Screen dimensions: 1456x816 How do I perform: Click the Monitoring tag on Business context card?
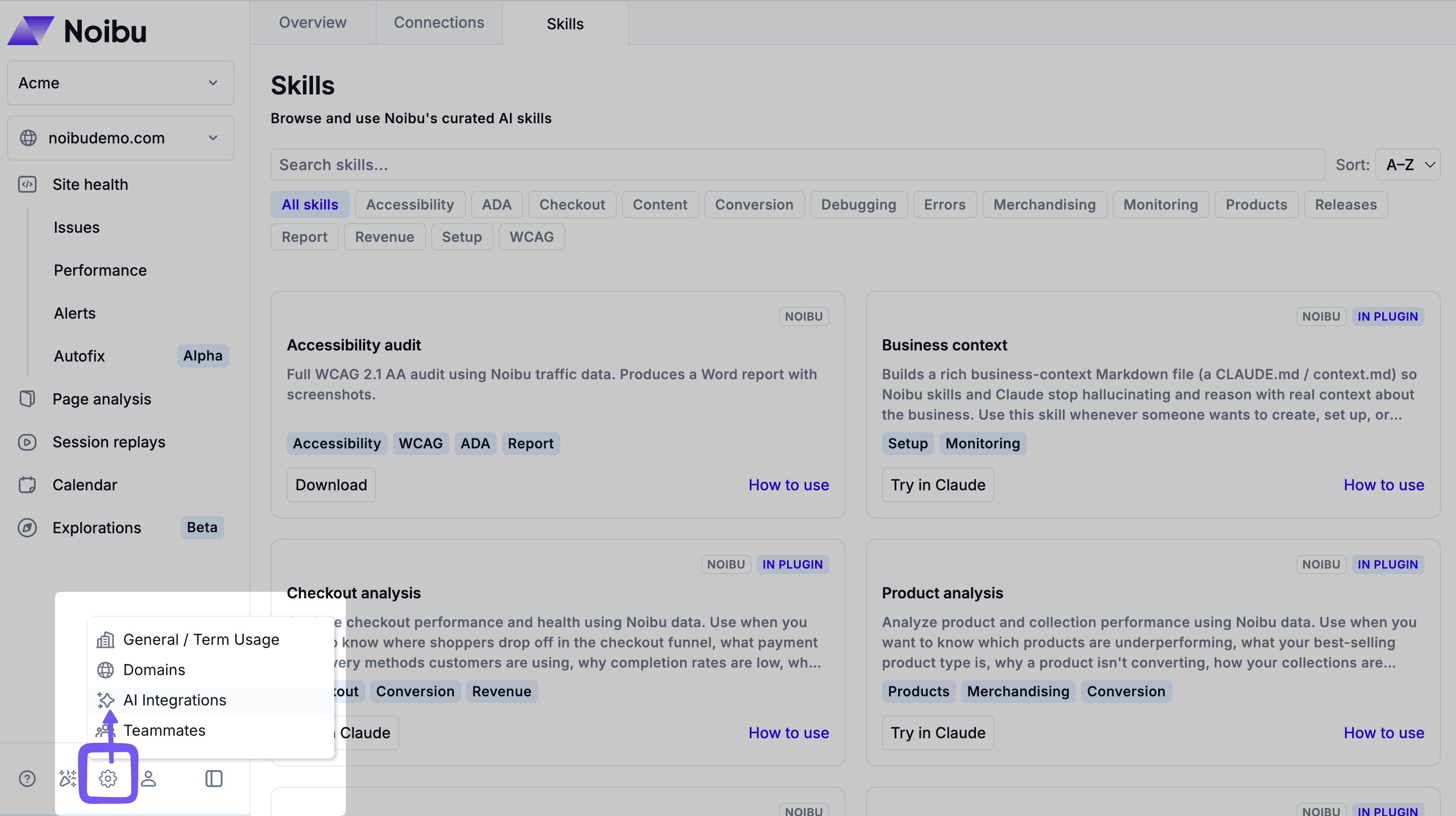click(982, 443)
